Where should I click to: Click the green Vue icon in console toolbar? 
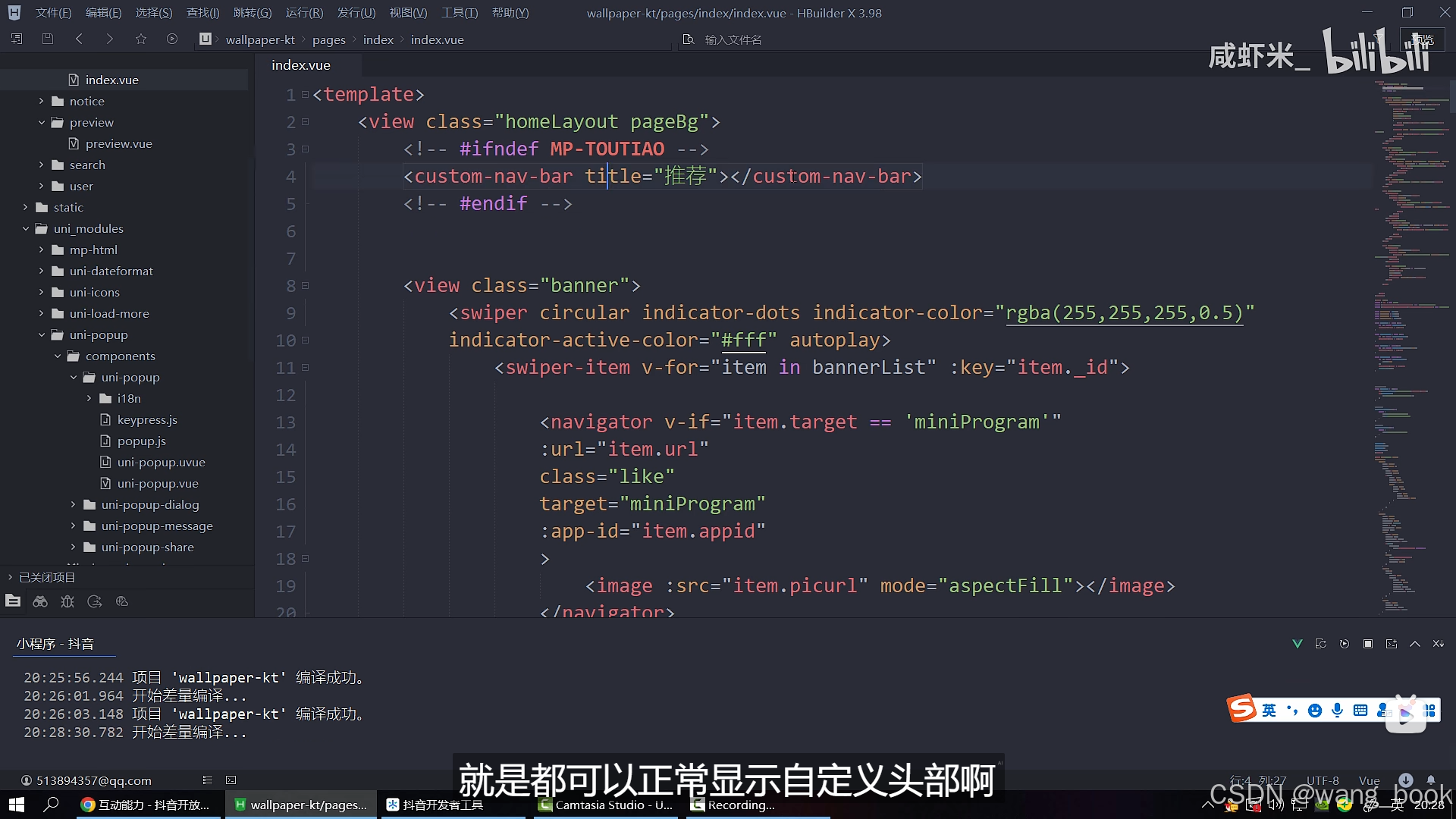pos(1298,644)
